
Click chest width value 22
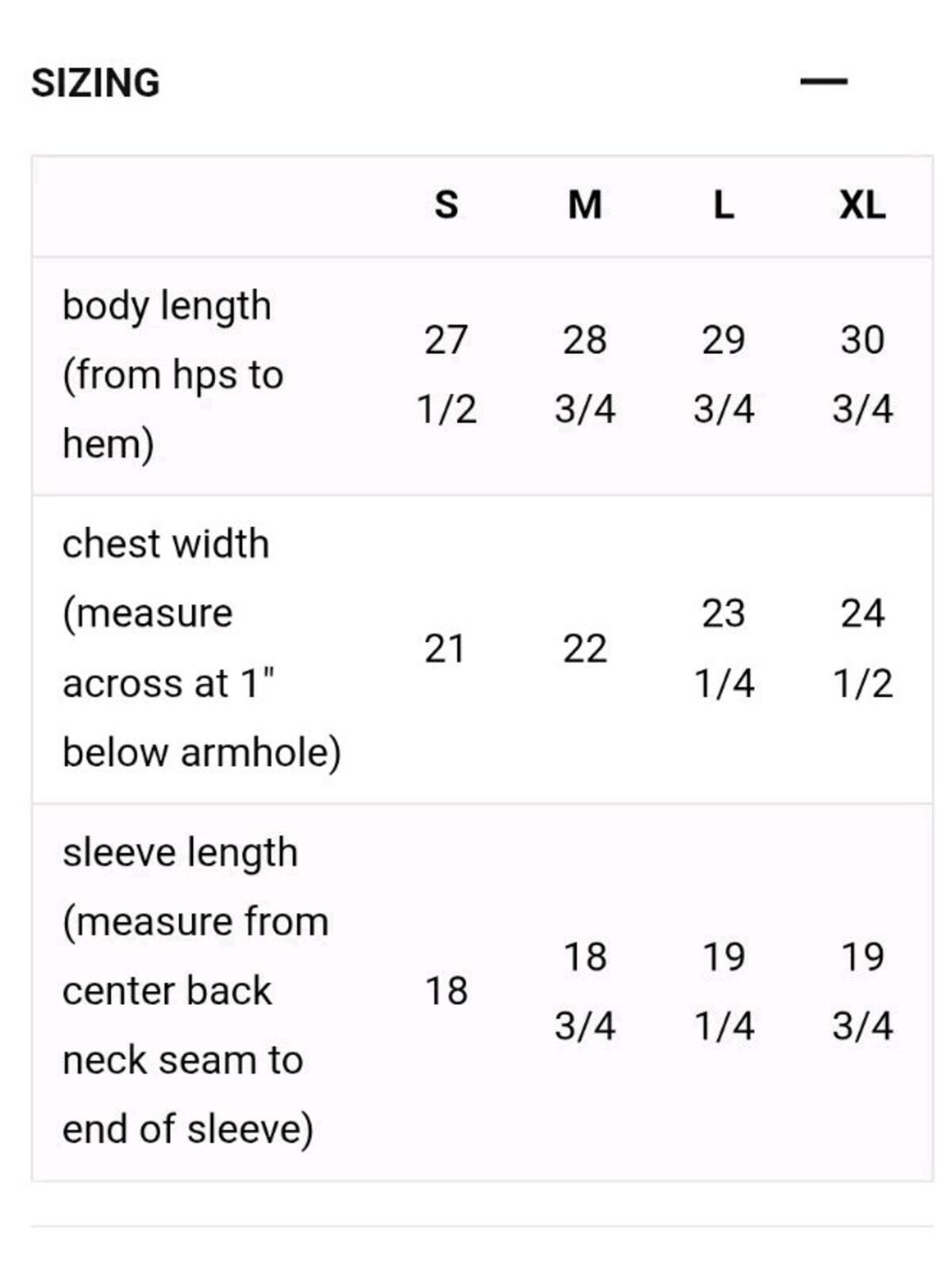tap(585, 648)
